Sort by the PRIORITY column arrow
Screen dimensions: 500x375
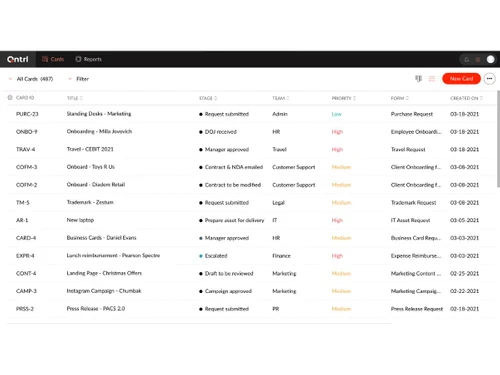click(x=354, y=98)
